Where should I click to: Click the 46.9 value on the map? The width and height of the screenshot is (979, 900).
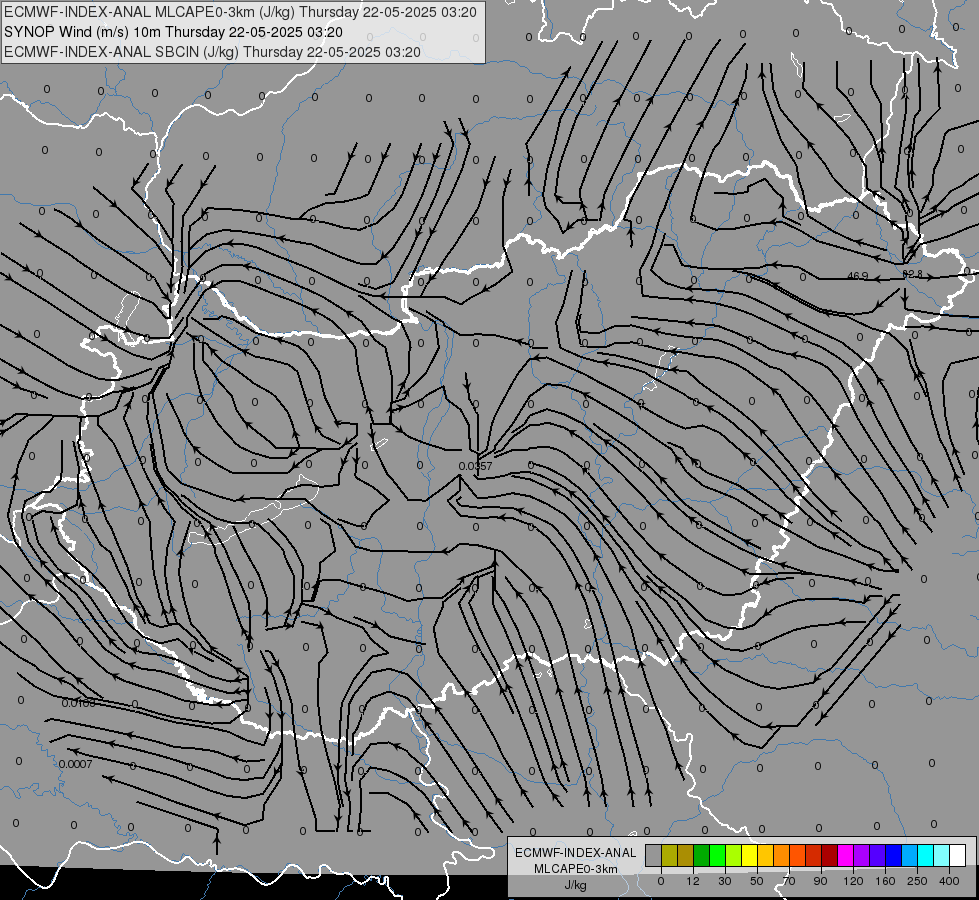click(x=858, y=275)
